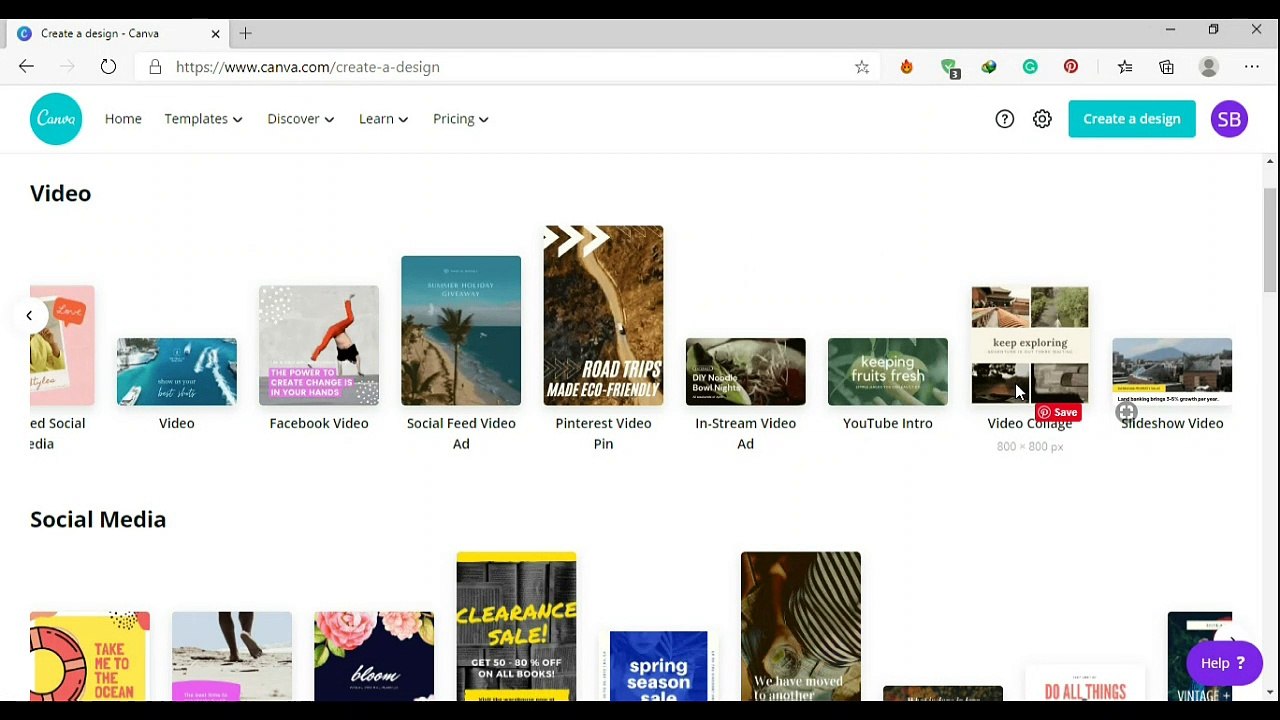Open the Grammarly extension icon
Image resolution: width=1280 pixels, height=720 pixels.
click(x=1030, y=67)
